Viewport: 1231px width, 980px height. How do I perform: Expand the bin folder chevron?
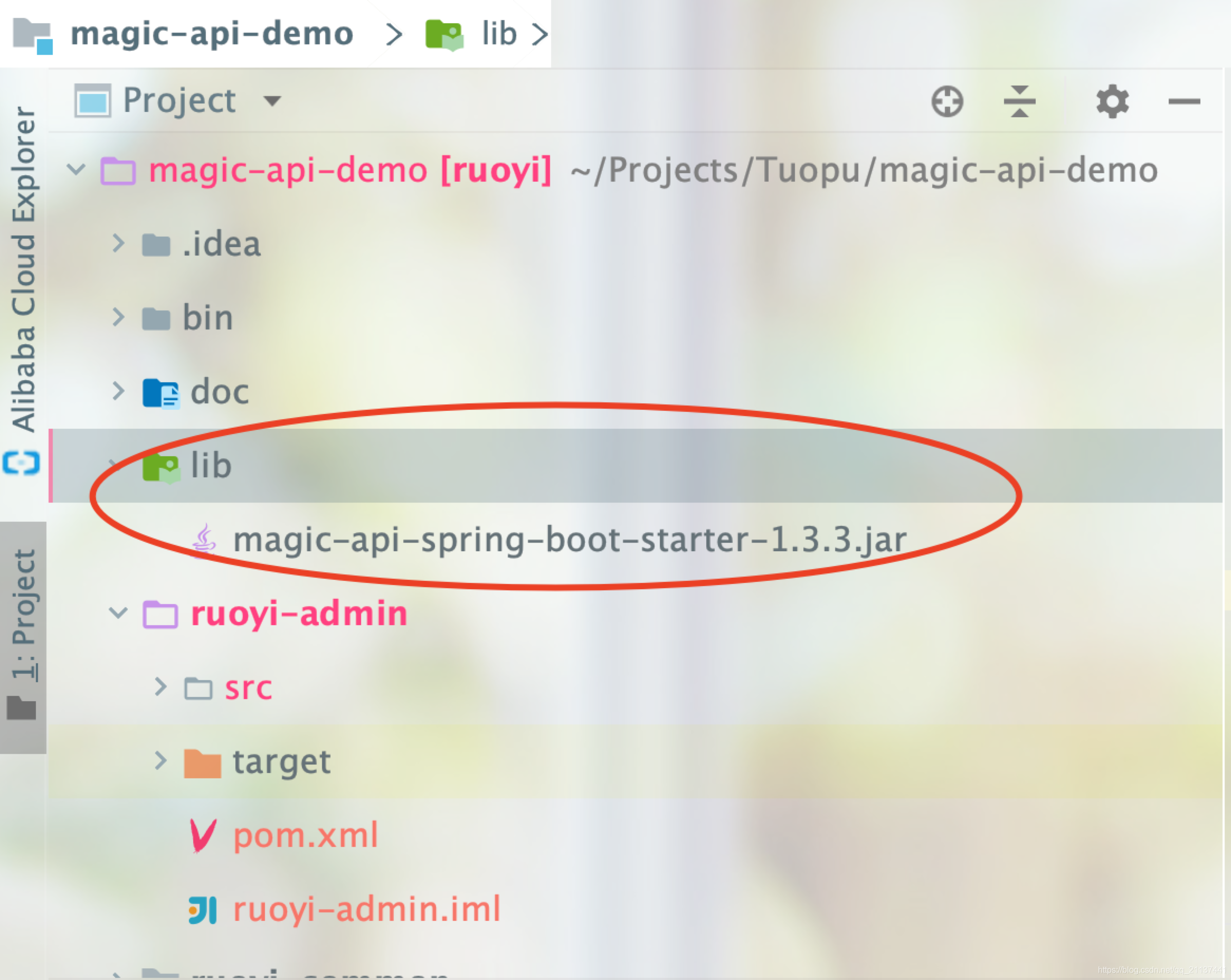pyautogui.click(x=118, y=317)
